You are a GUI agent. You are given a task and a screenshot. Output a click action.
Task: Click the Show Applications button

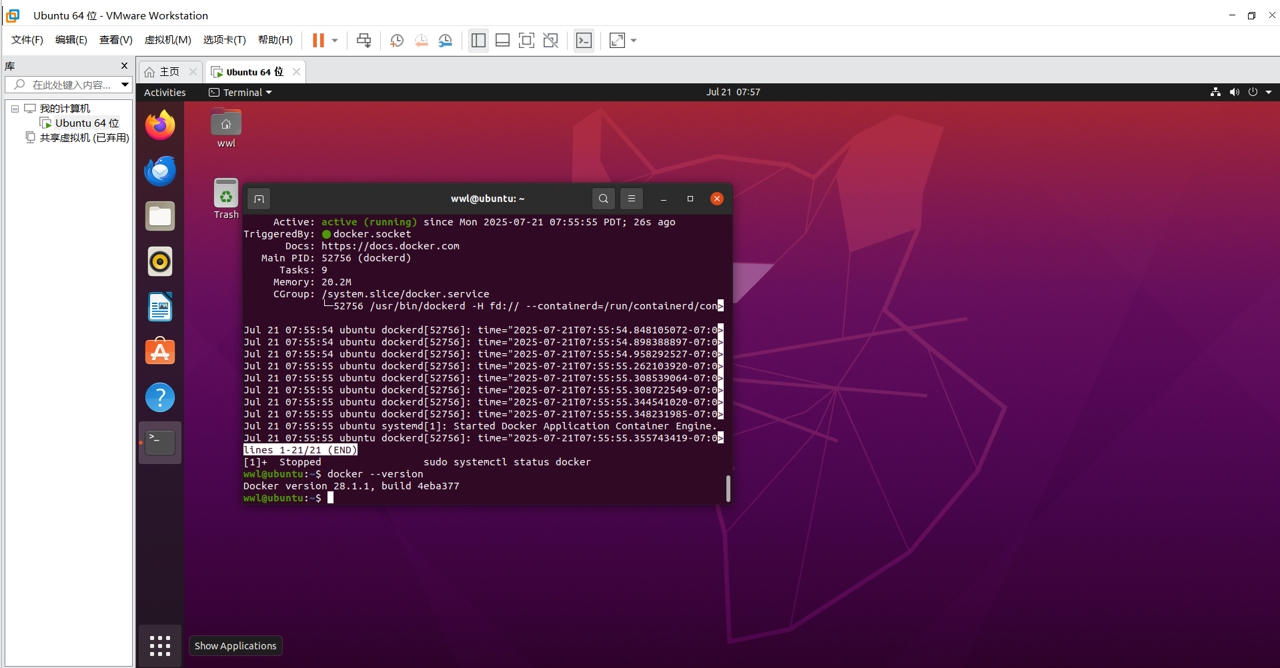pos(159,645)
